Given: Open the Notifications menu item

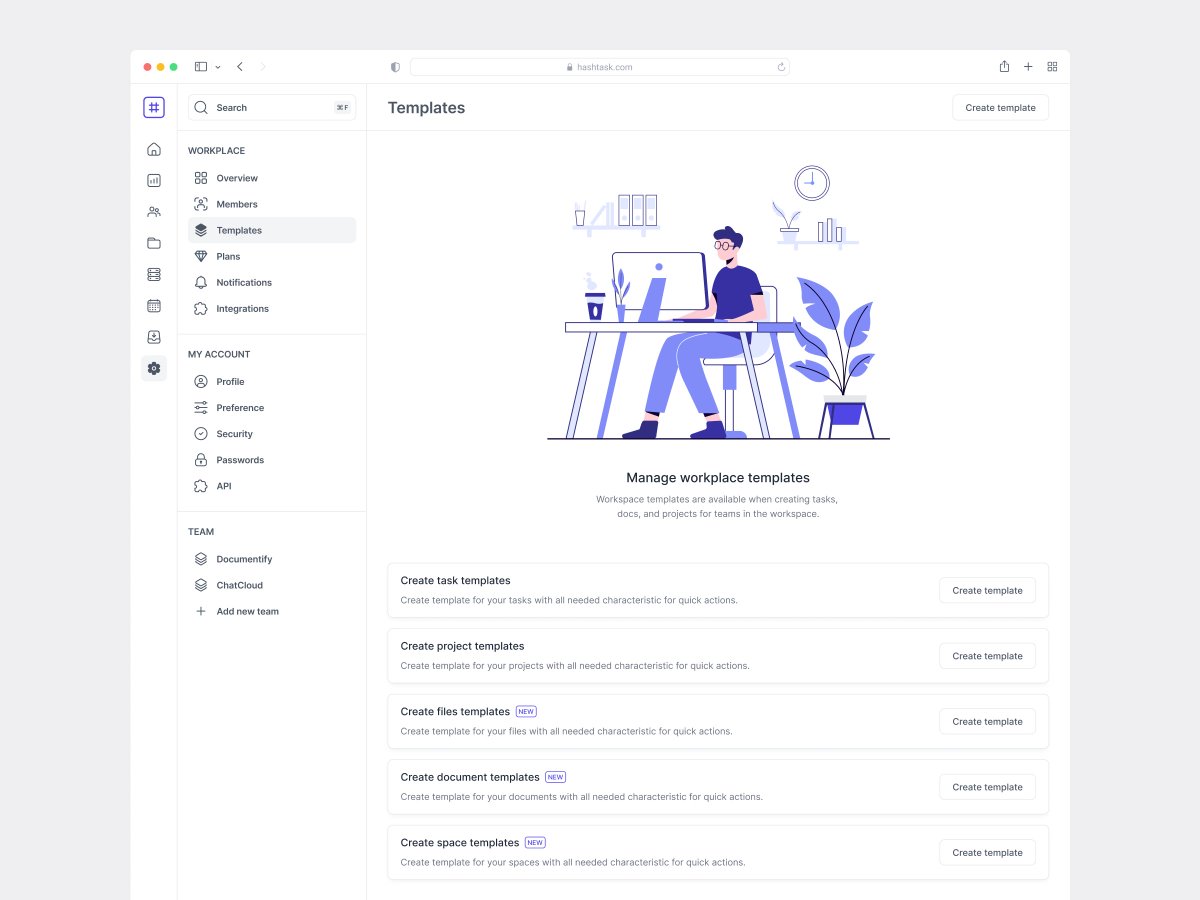Looking at the screenshot, I should [272, 282].
